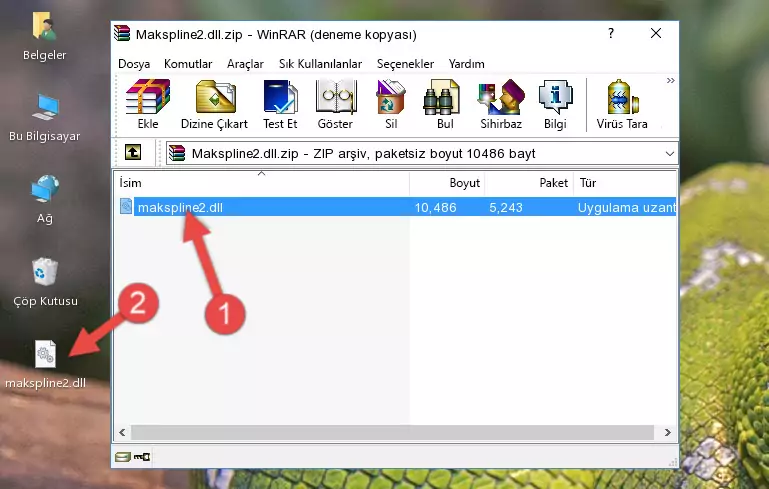Open the Komutlar menu
Image resolution: width=769 pixels, height=489 pixels.
(188, 64)
